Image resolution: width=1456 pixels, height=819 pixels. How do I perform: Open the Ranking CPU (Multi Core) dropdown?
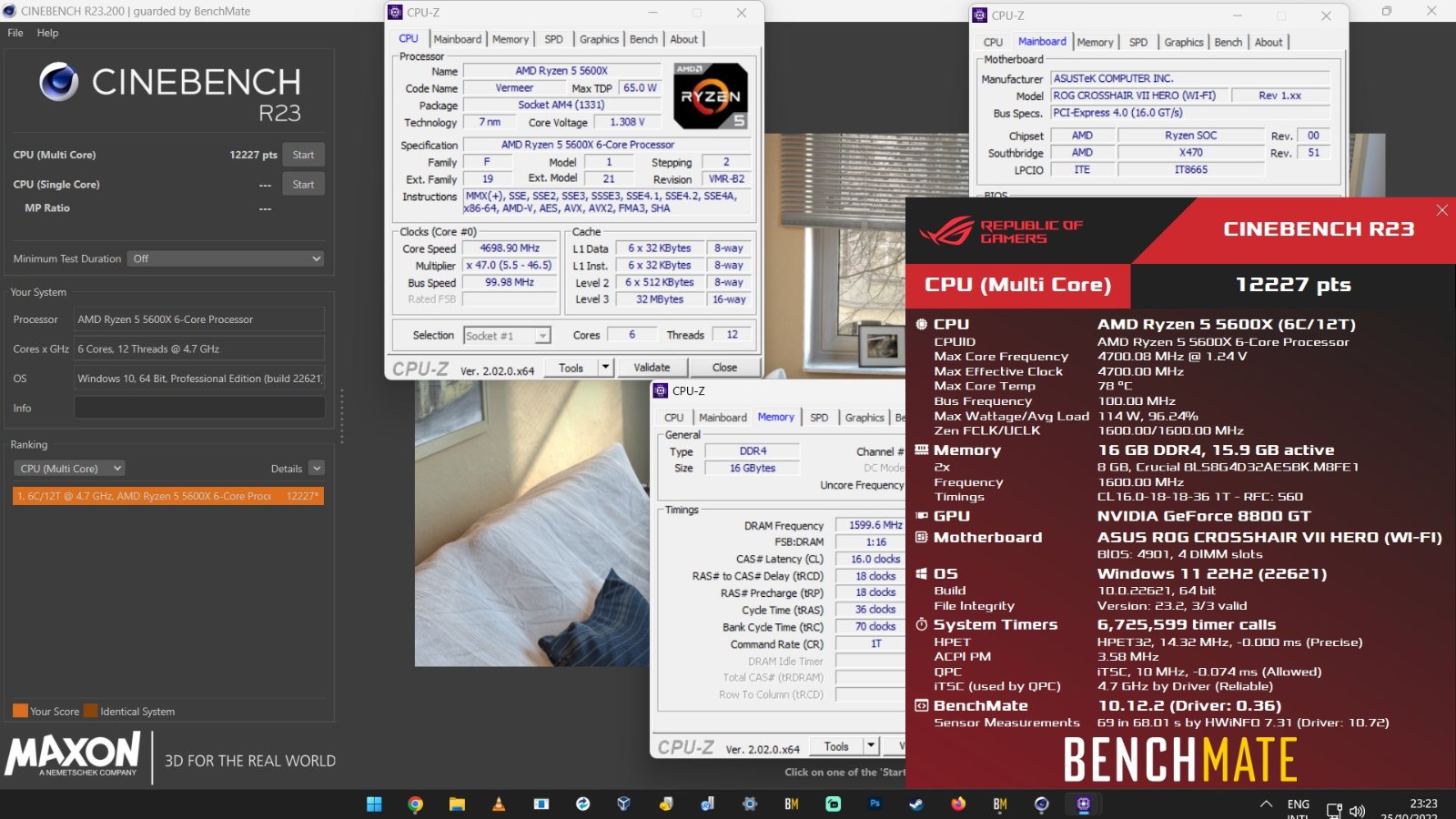point(69,469)
